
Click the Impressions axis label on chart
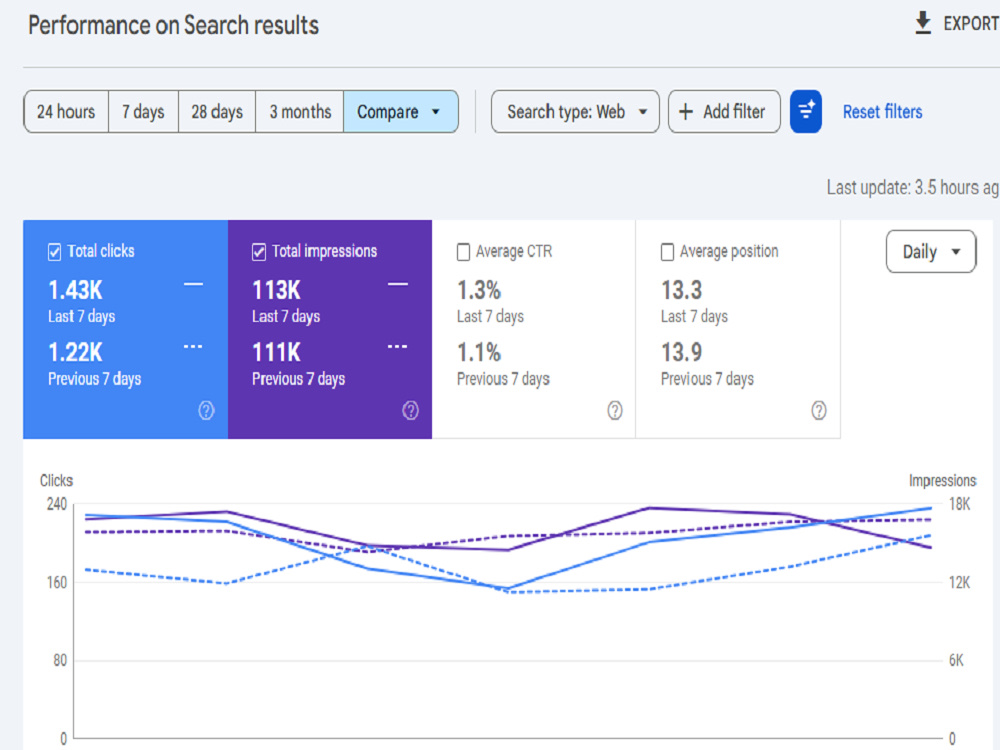(942, 480)
